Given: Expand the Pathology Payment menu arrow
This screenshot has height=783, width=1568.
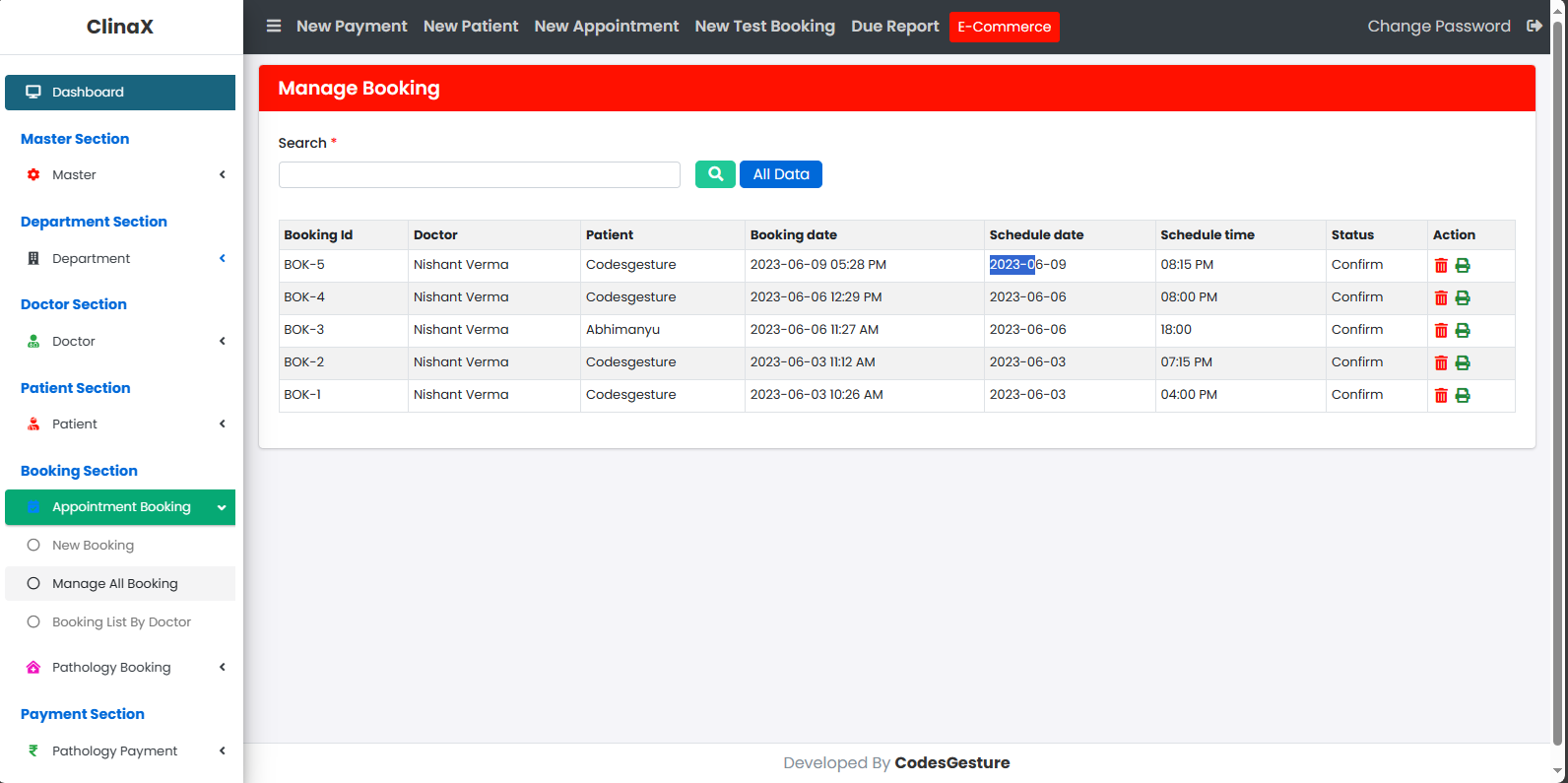Looking at the screenshot, I should (223, 751).
